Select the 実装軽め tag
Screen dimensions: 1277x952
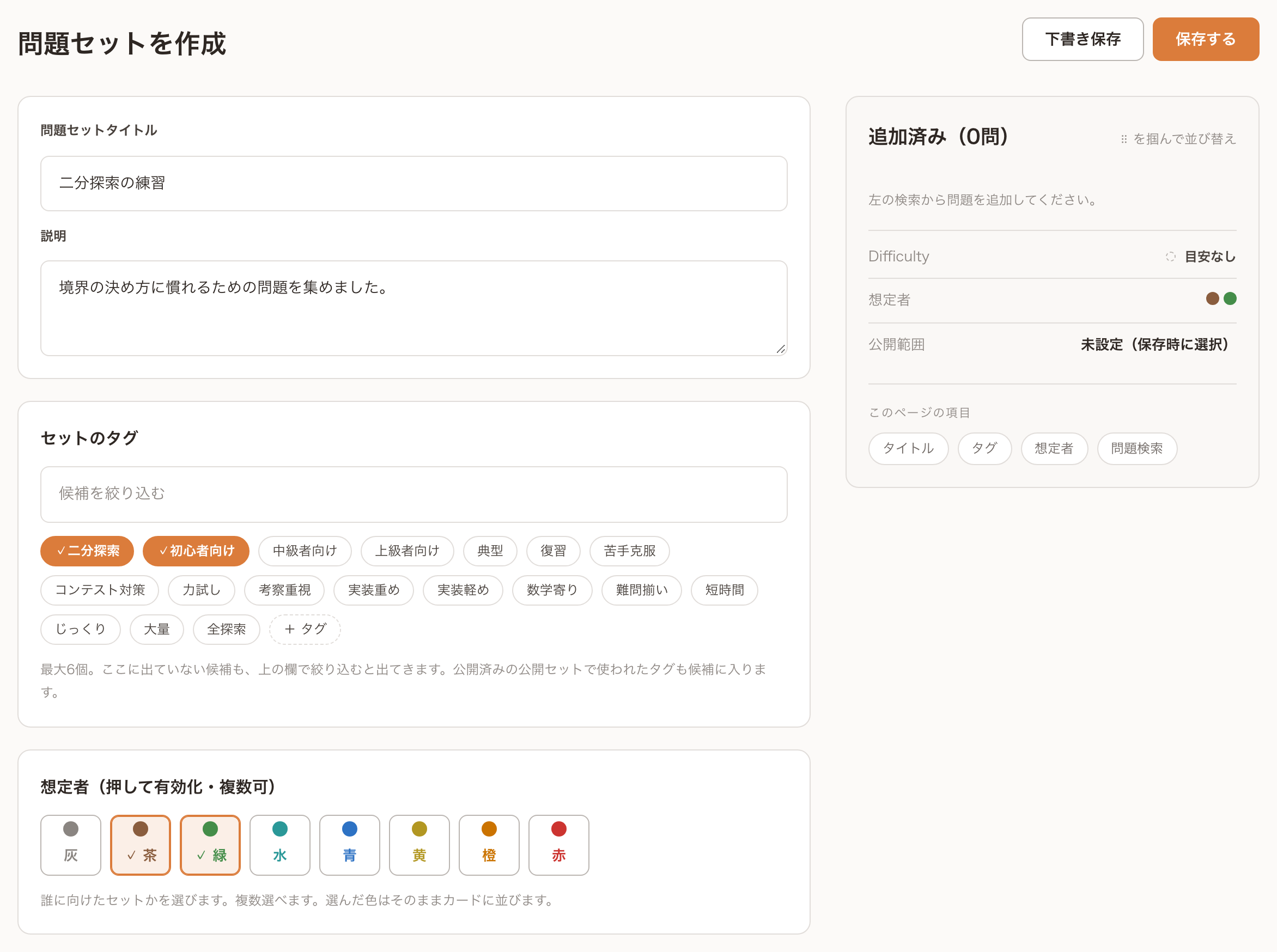pyautogui.click(x=463, y=590)
